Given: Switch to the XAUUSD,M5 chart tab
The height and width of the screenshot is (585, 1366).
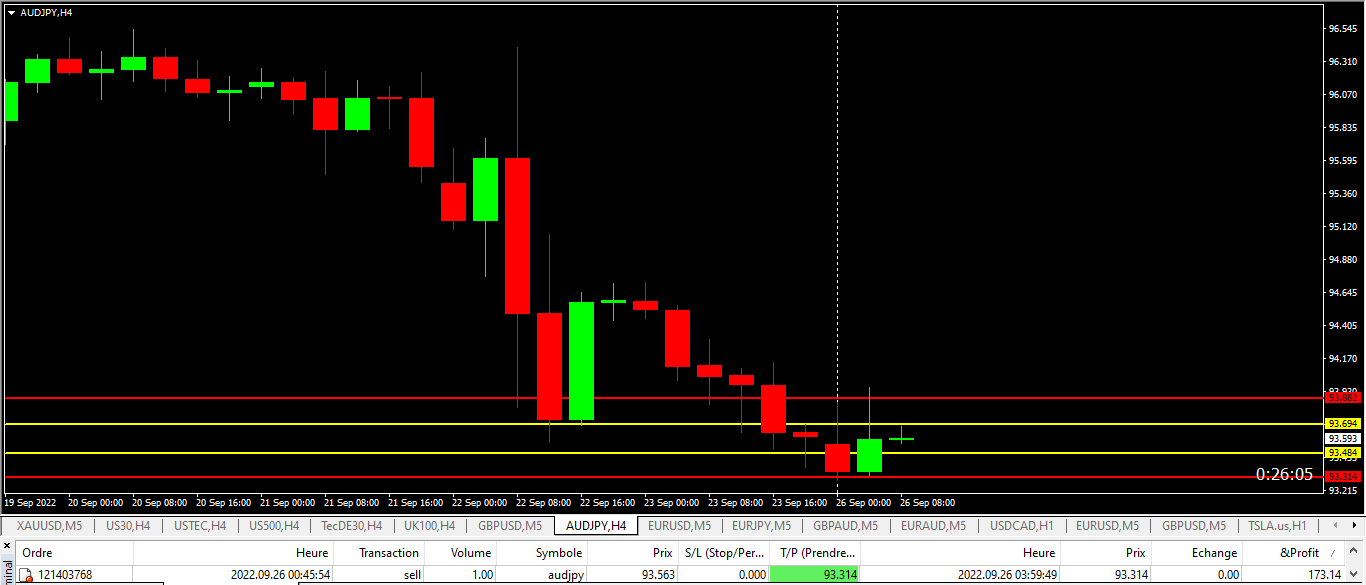Looking at the screenshot, I should coord(49,525).
